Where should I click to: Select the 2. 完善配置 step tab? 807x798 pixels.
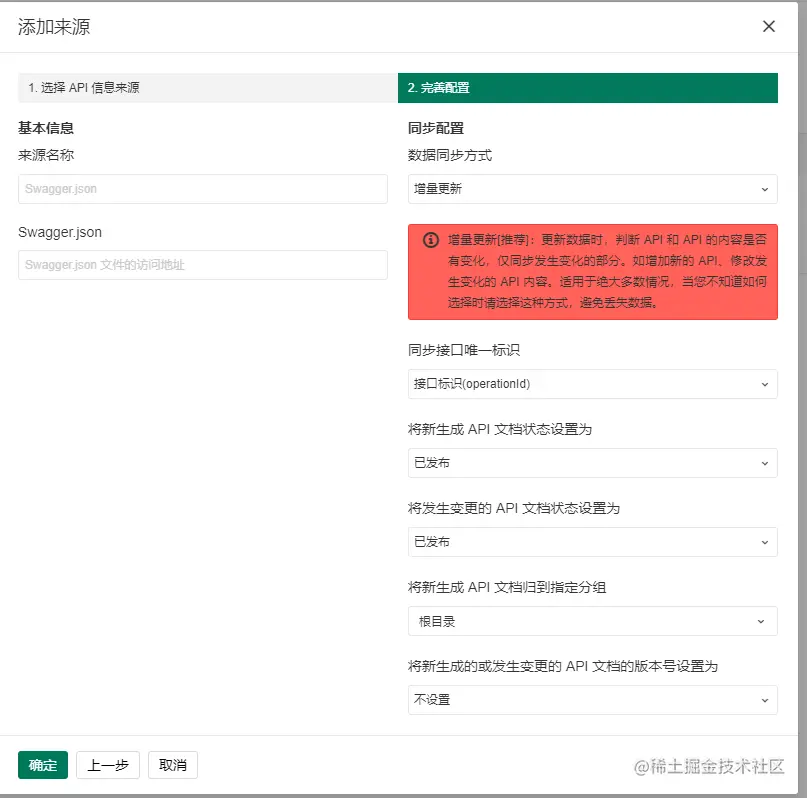pos(592,88)
